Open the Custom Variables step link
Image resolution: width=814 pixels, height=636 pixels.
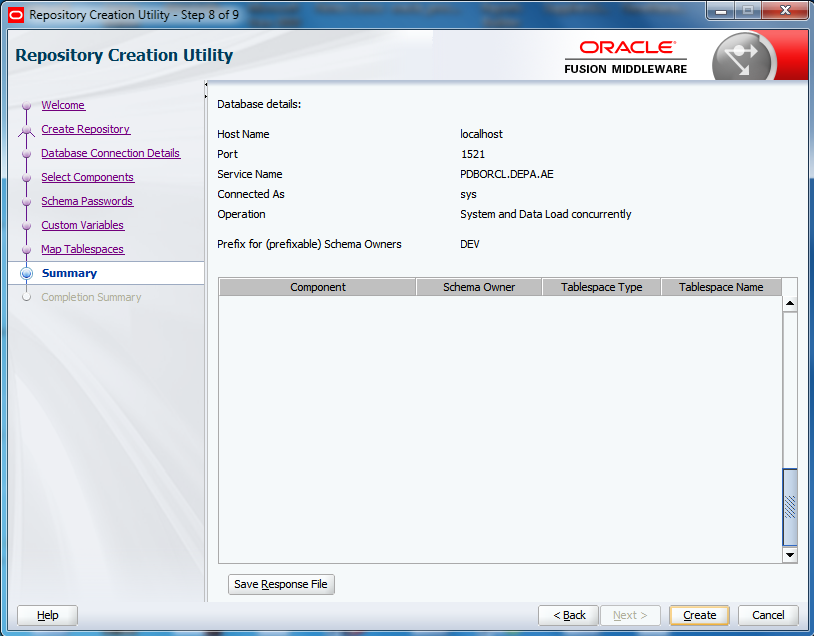coord(83,225)
